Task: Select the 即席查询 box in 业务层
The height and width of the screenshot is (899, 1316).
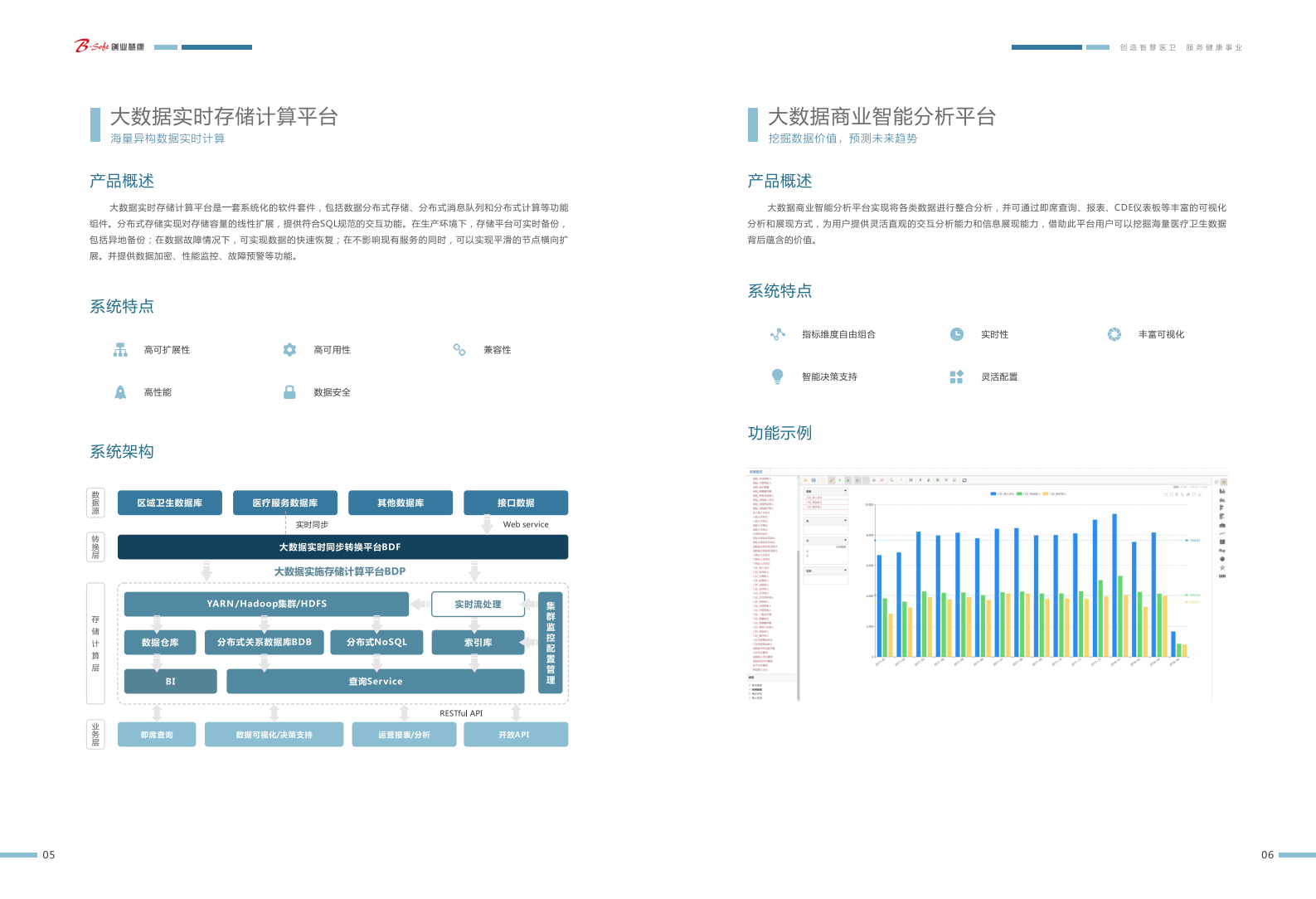Action: click(157, 735)
